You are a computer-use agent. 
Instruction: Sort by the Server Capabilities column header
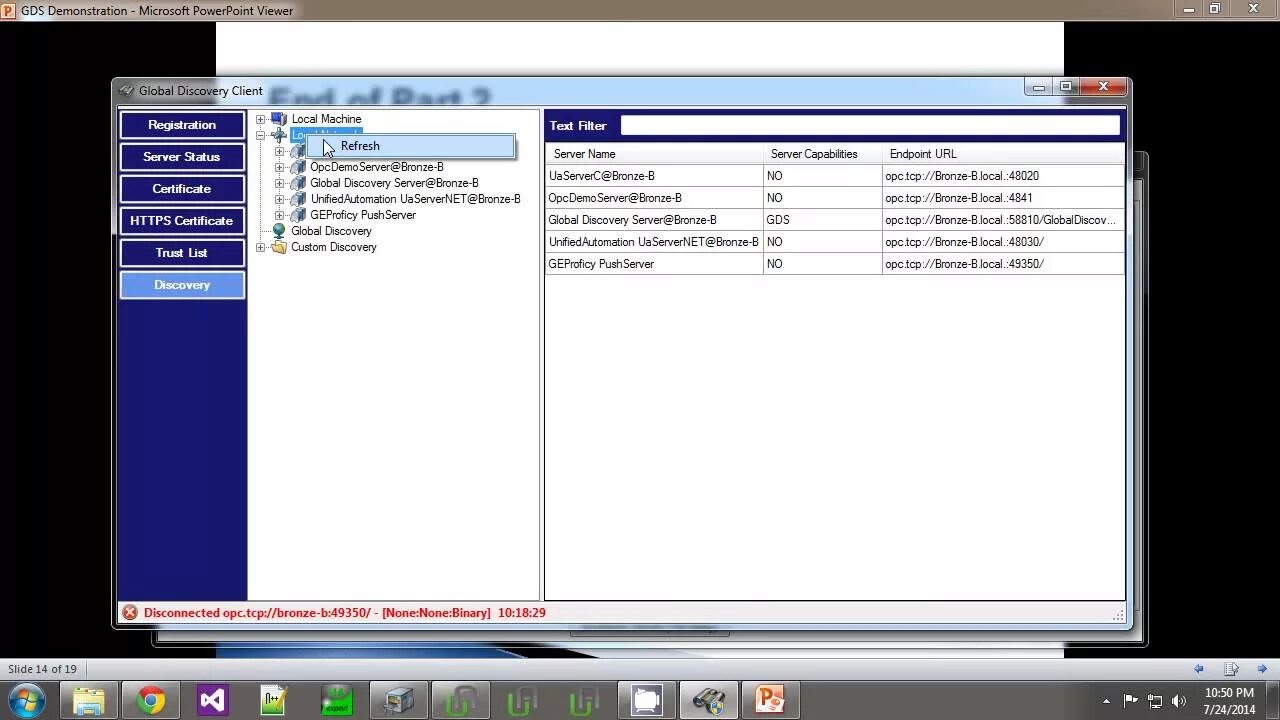coord(822,154)
